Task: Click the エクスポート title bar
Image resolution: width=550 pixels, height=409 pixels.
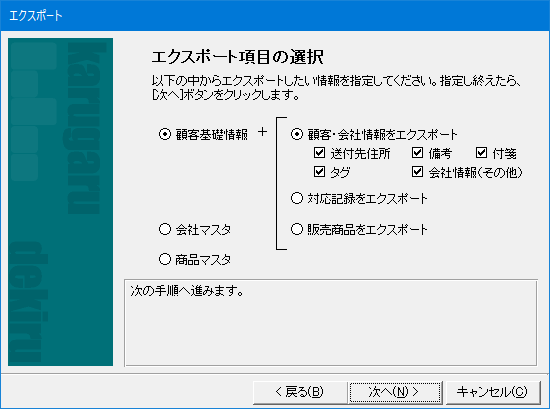Action: [x=275, y=15]
